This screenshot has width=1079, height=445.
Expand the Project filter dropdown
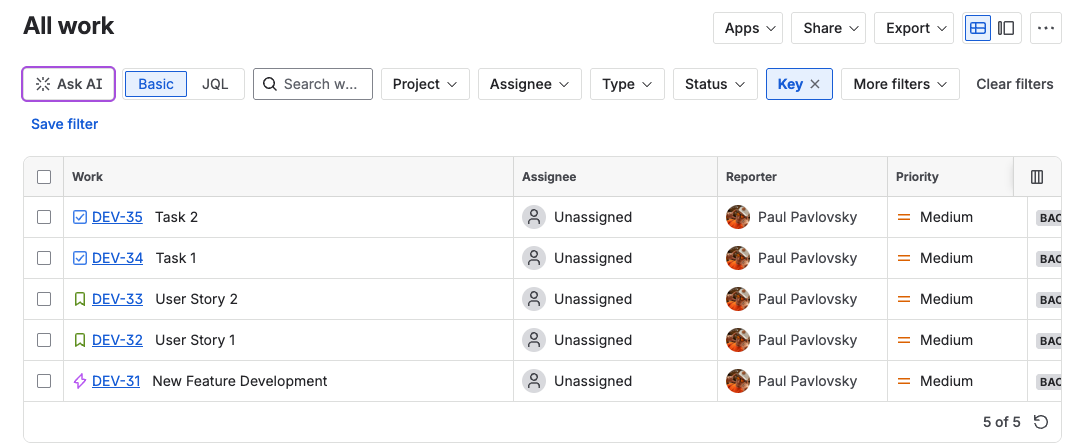(425, 84)
